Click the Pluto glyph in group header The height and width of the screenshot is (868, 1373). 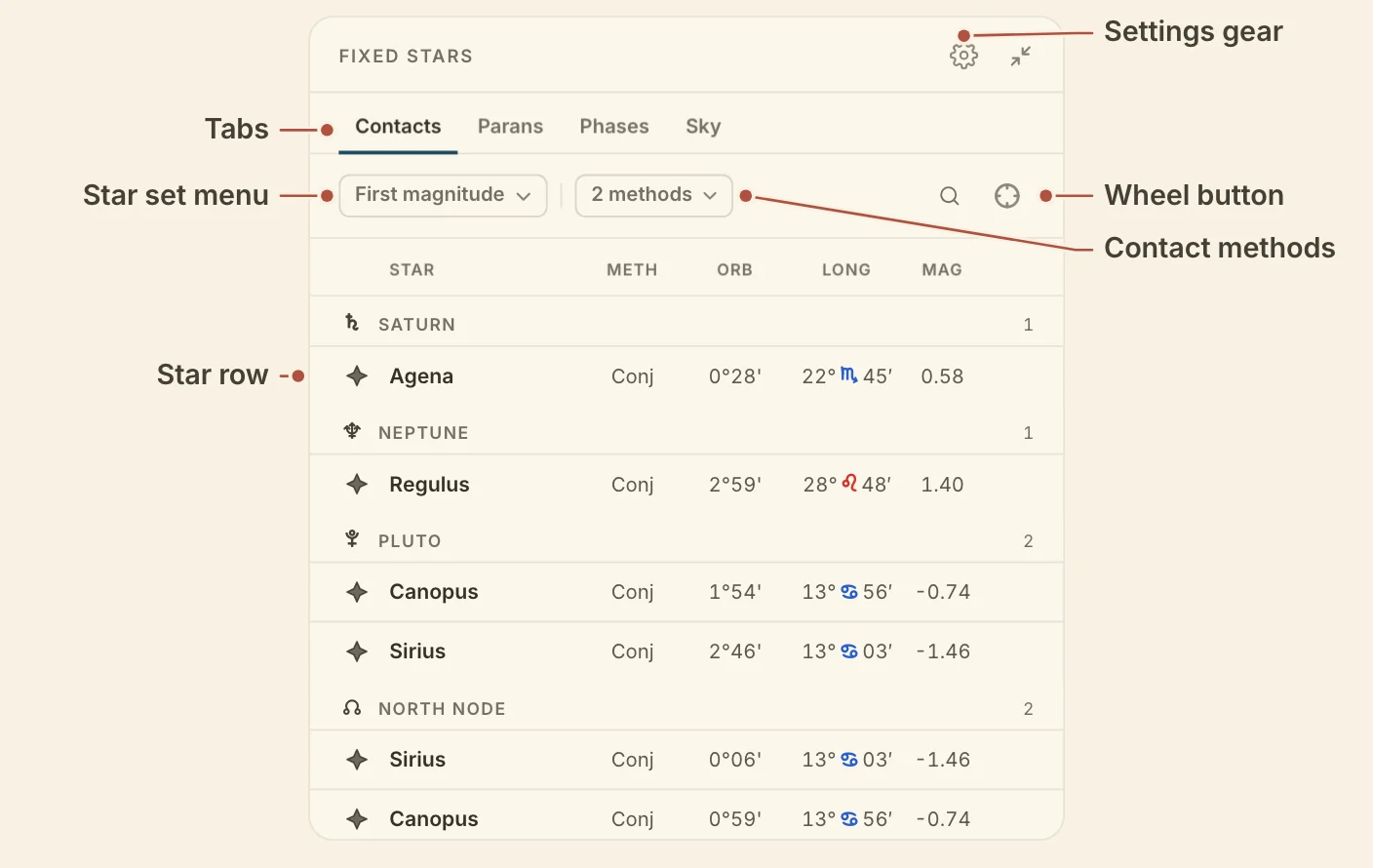[352, 539]
